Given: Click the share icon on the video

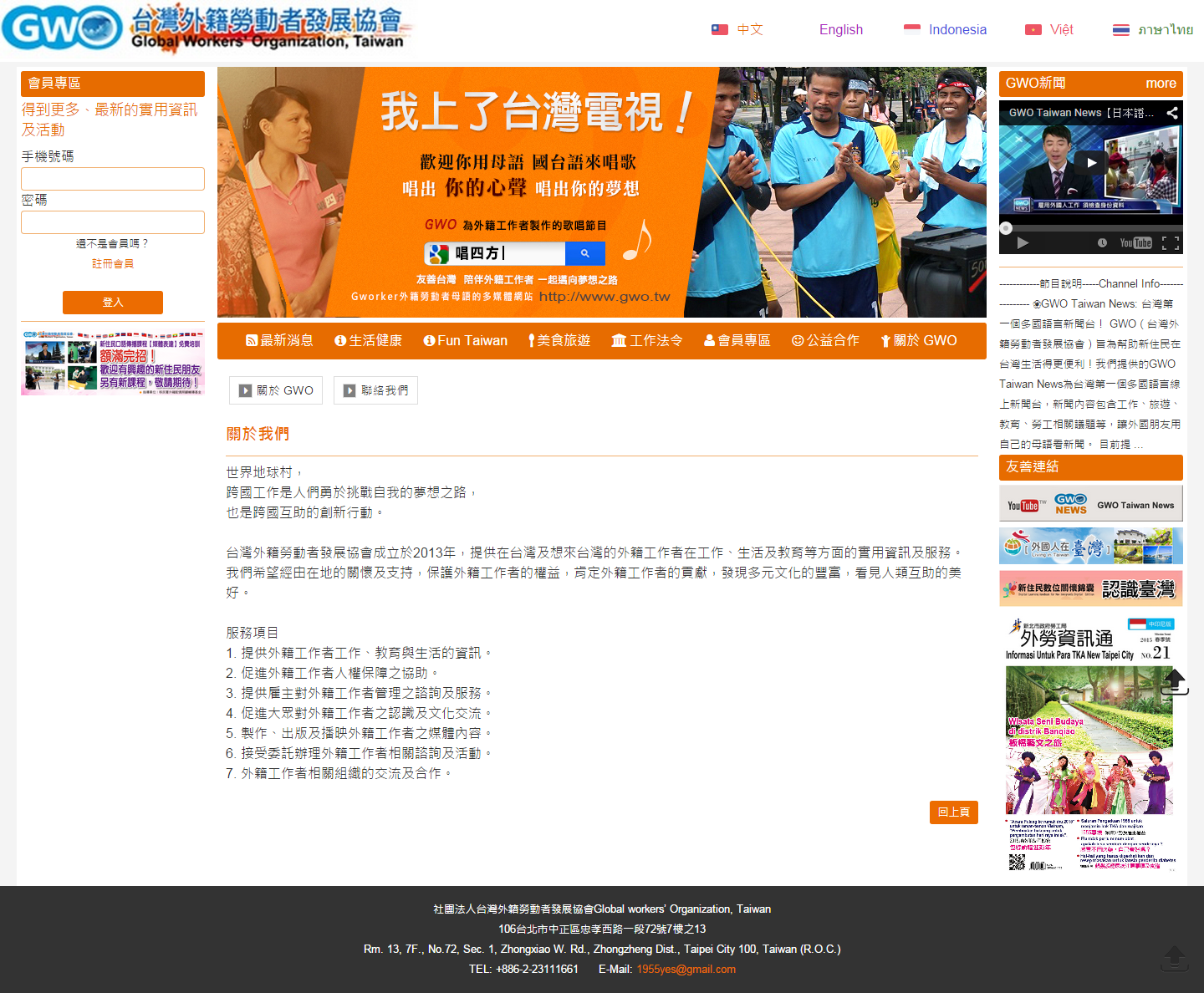Looking at the screenshot, I should [1172, 113].
